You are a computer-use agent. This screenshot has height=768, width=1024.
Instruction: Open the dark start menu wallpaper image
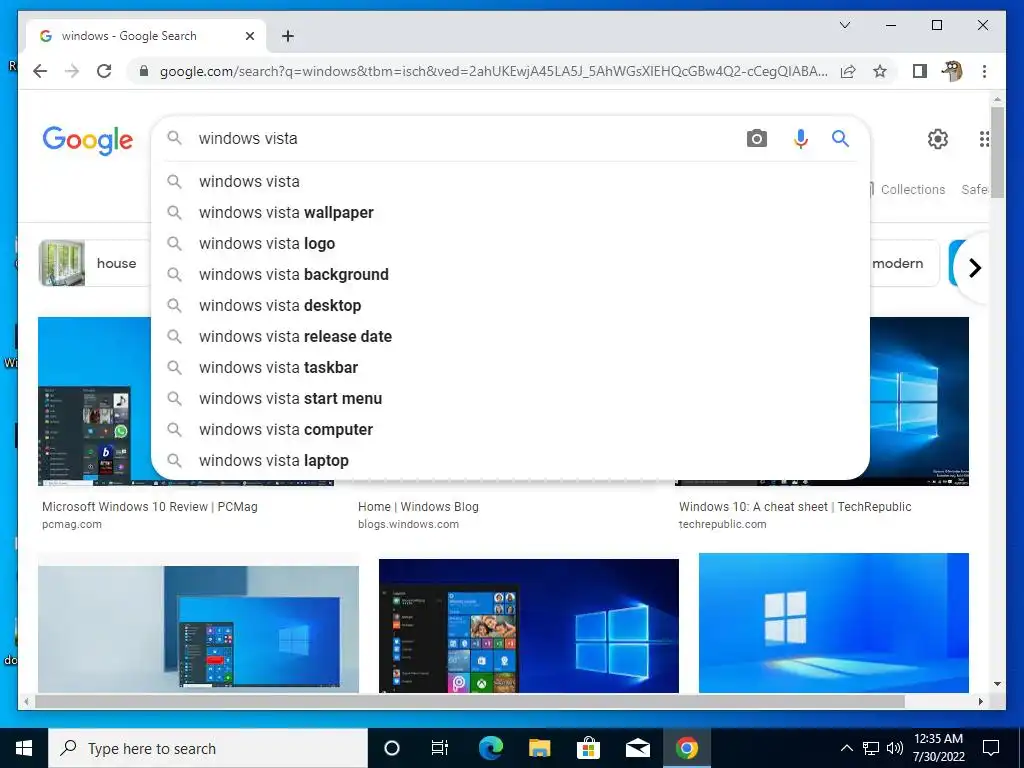coord(529,626)
